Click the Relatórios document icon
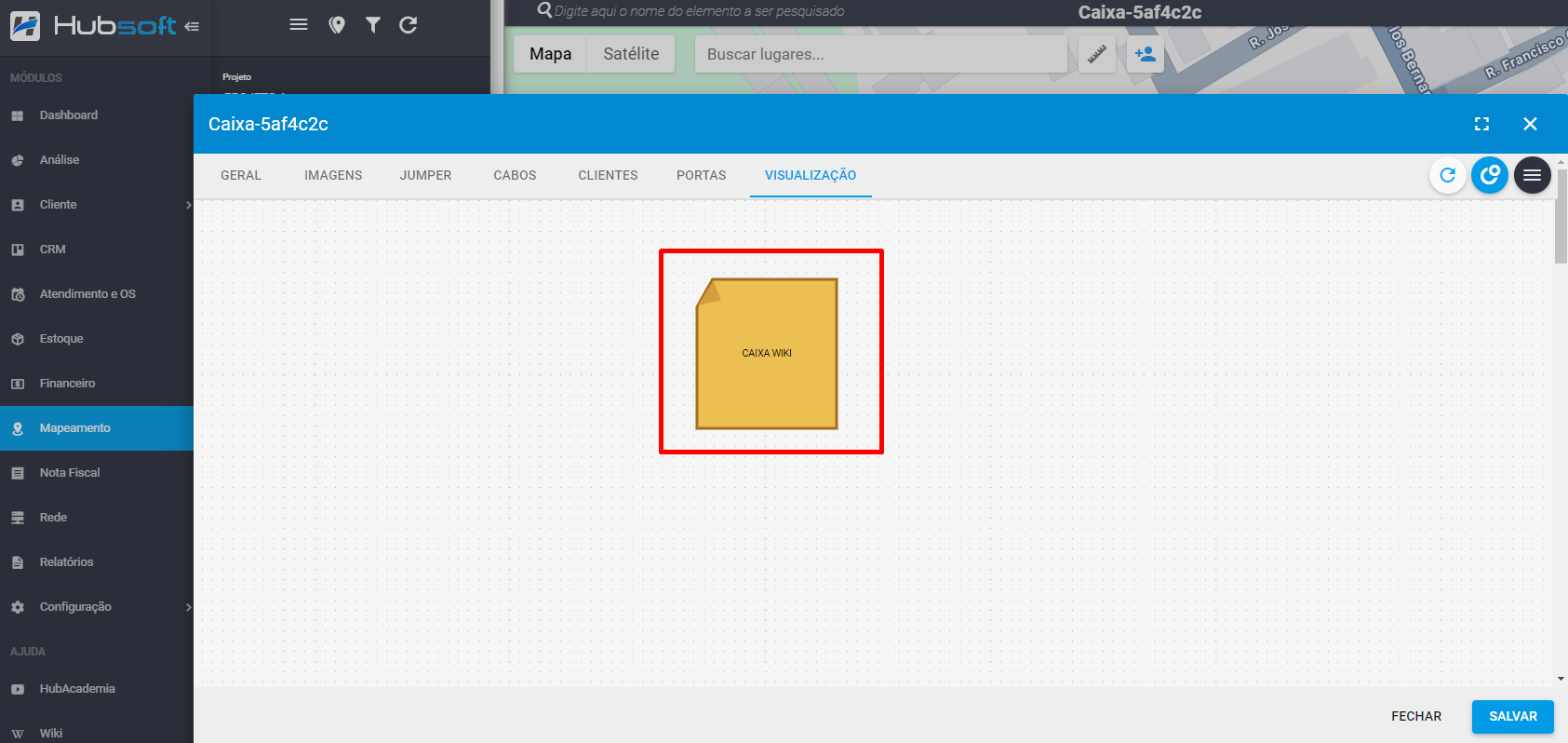 pos(18,562)
